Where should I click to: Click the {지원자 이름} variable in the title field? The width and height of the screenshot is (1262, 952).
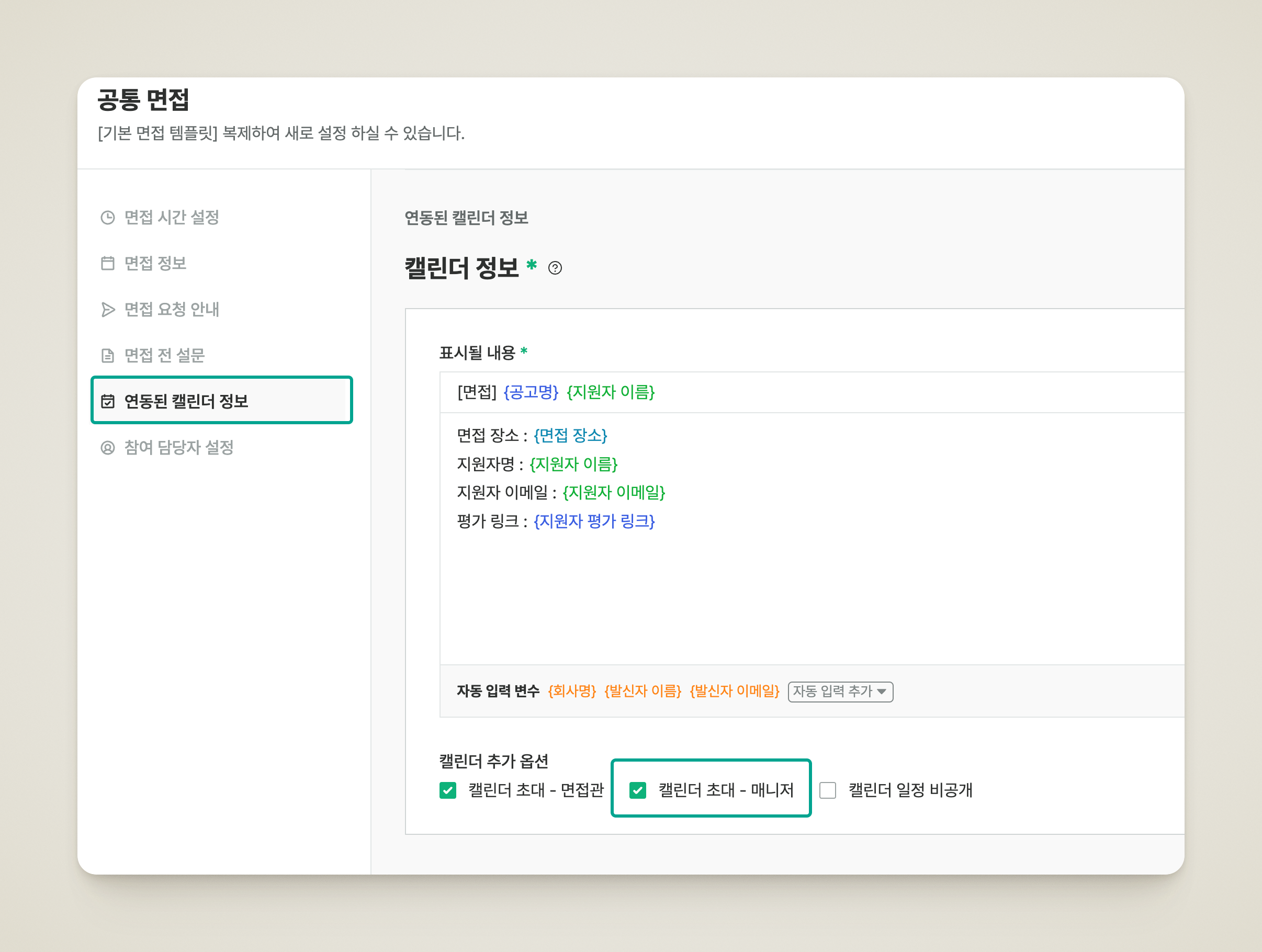tap(611, 392)
